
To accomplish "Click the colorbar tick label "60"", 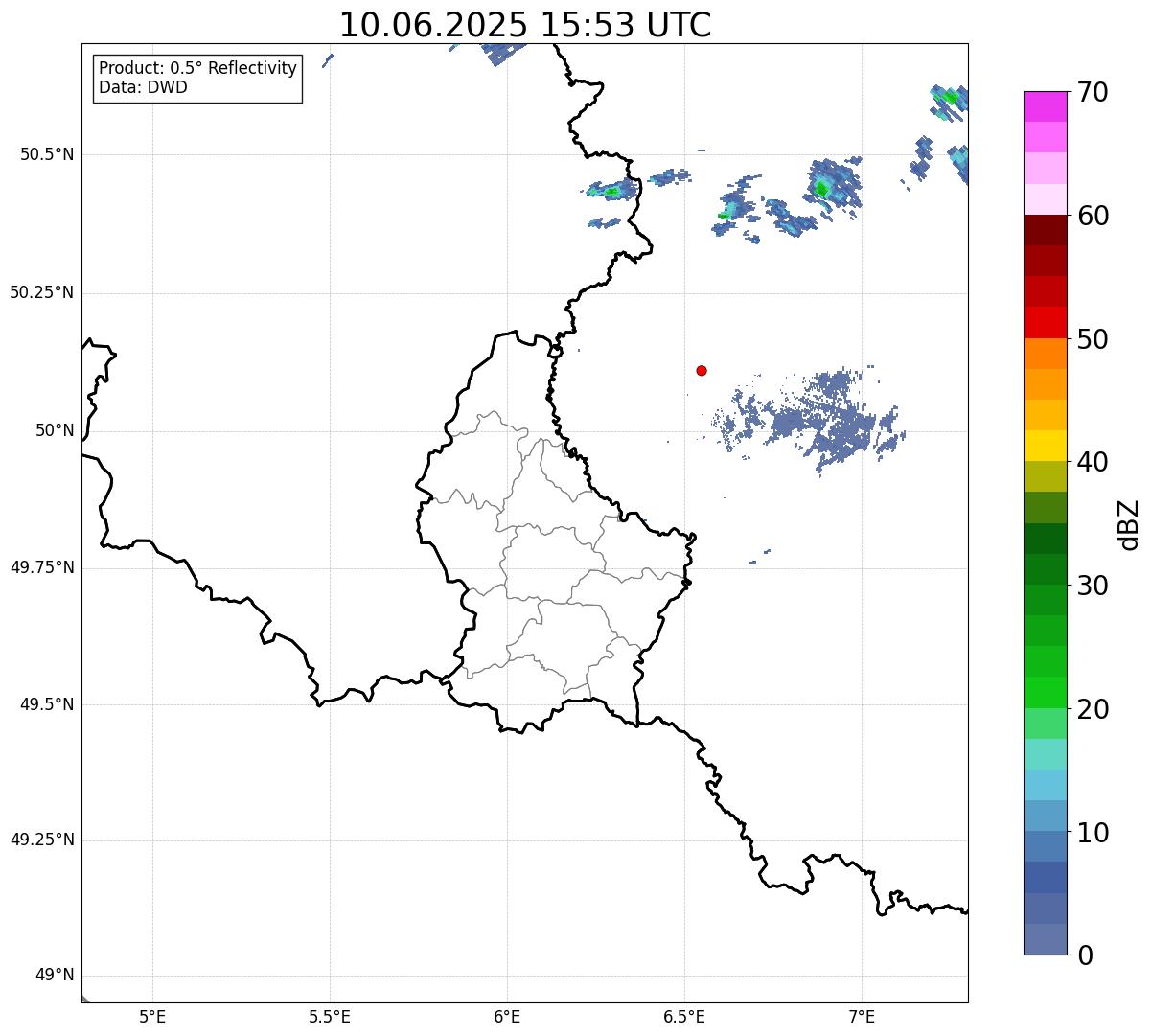I will (x=1093, y=216).
